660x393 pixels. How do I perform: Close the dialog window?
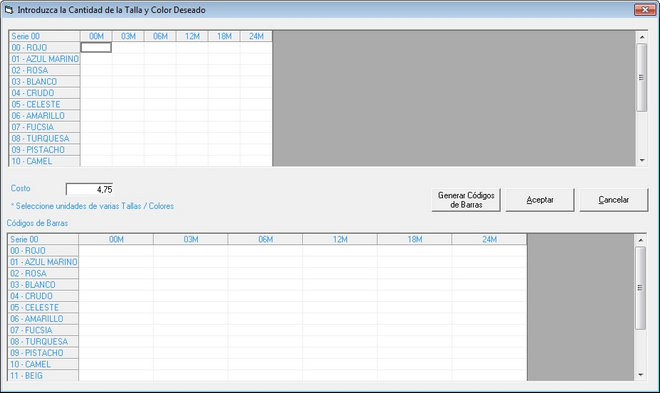(x=645, y=10)
